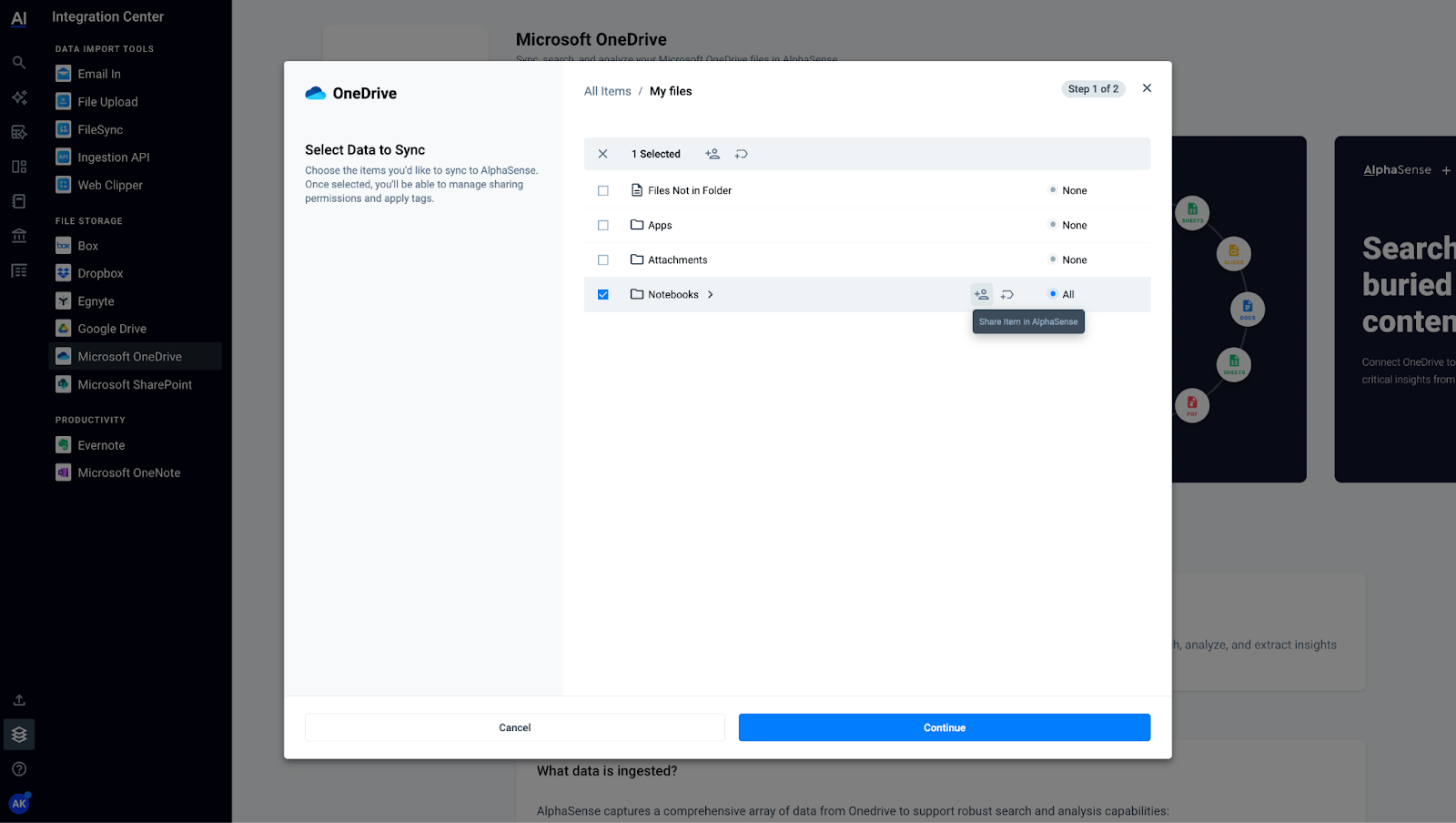The width and height of the screenshot is (1456, 823).
Task: Open search from the left sidebar magnifier
Action: pos(19,63)
